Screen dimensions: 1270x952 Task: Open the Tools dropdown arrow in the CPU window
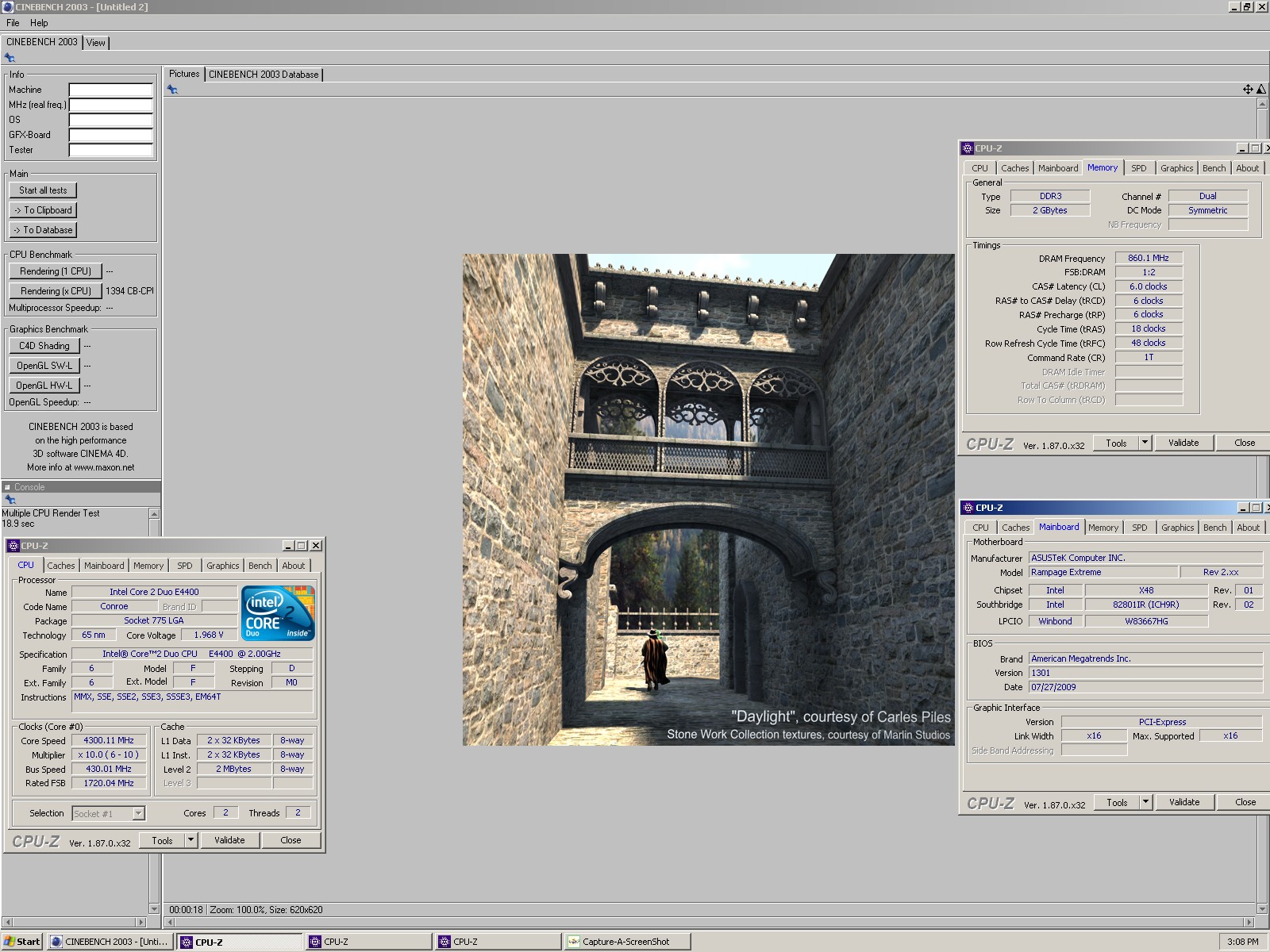pyautogui.click(x=190, y=840)
